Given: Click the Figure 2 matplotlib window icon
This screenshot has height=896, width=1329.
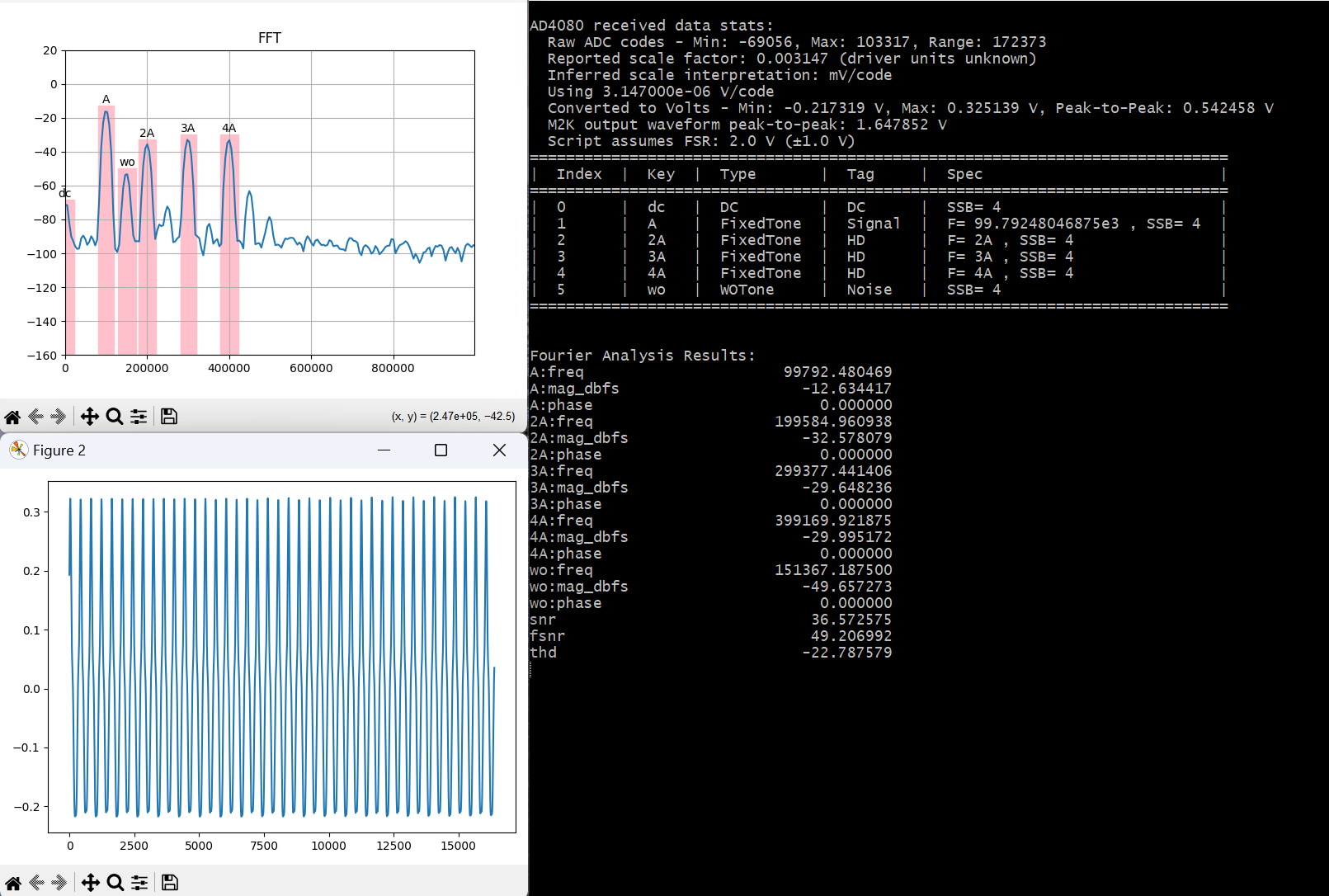Looking at the screenshot, I should tap(18, 450).
